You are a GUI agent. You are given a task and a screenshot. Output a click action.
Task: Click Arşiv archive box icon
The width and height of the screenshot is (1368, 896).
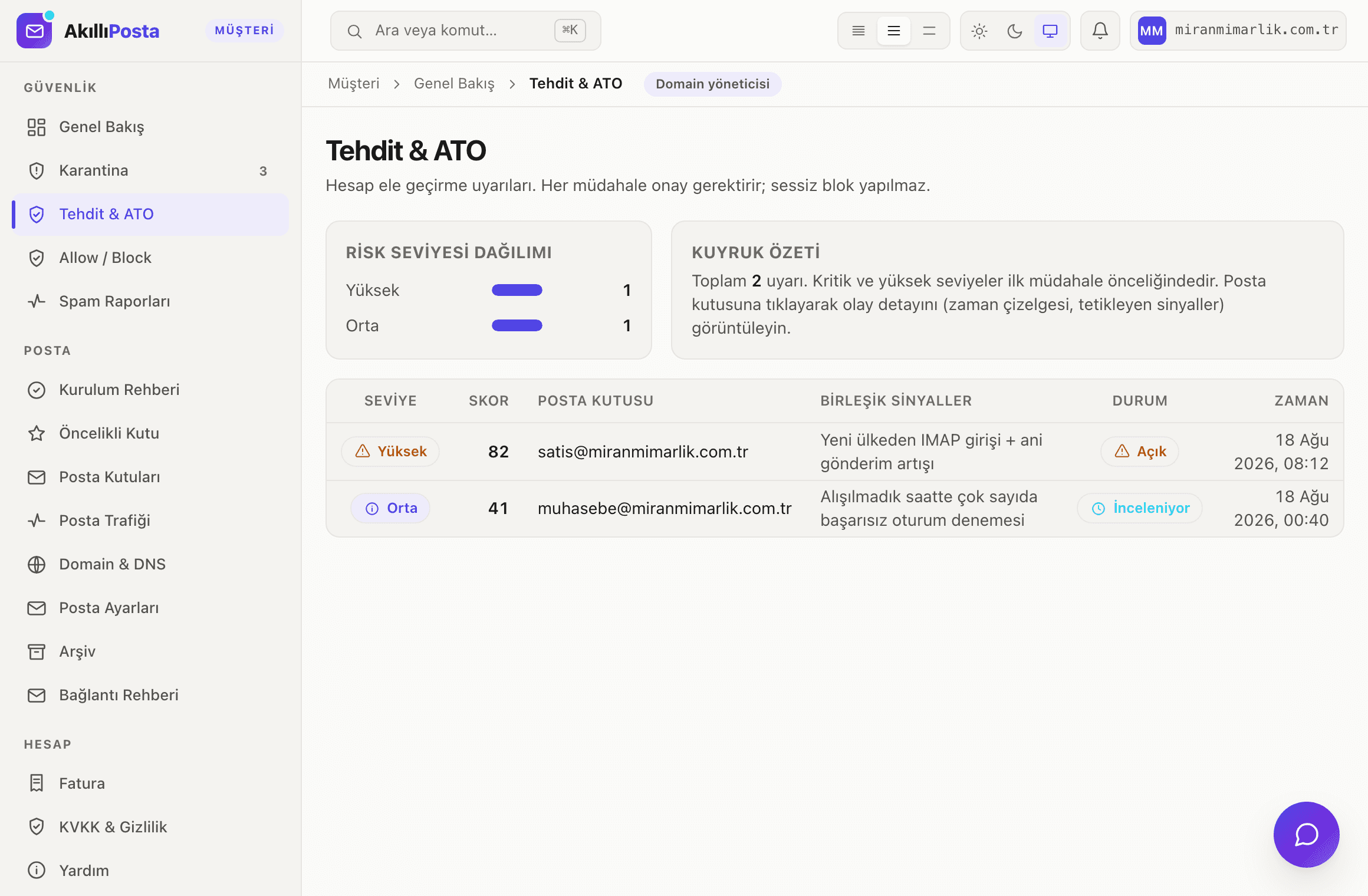37,651
